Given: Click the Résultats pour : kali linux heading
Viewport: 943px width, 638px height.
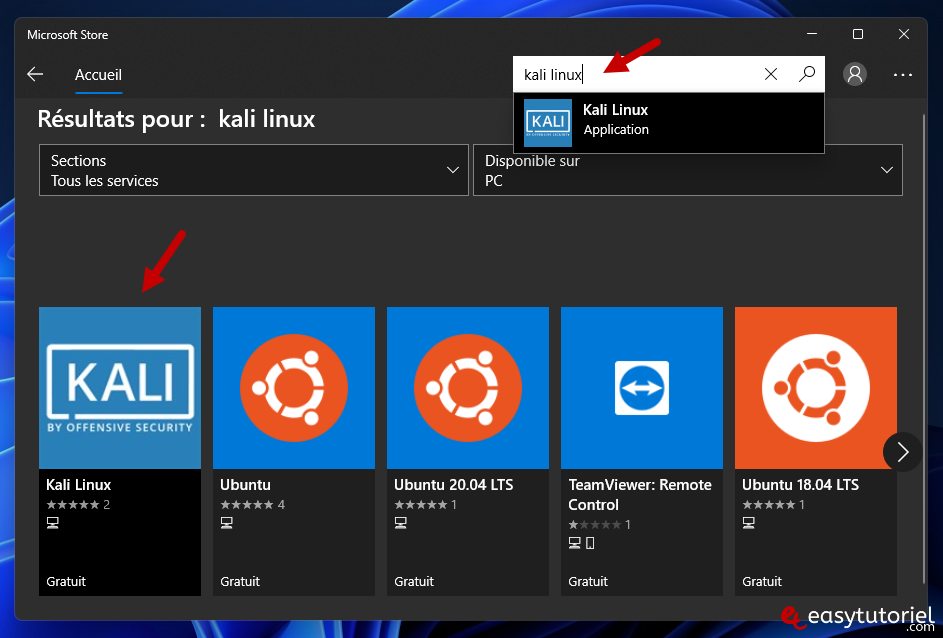Looking at the screenshot, I should (176, 119).
